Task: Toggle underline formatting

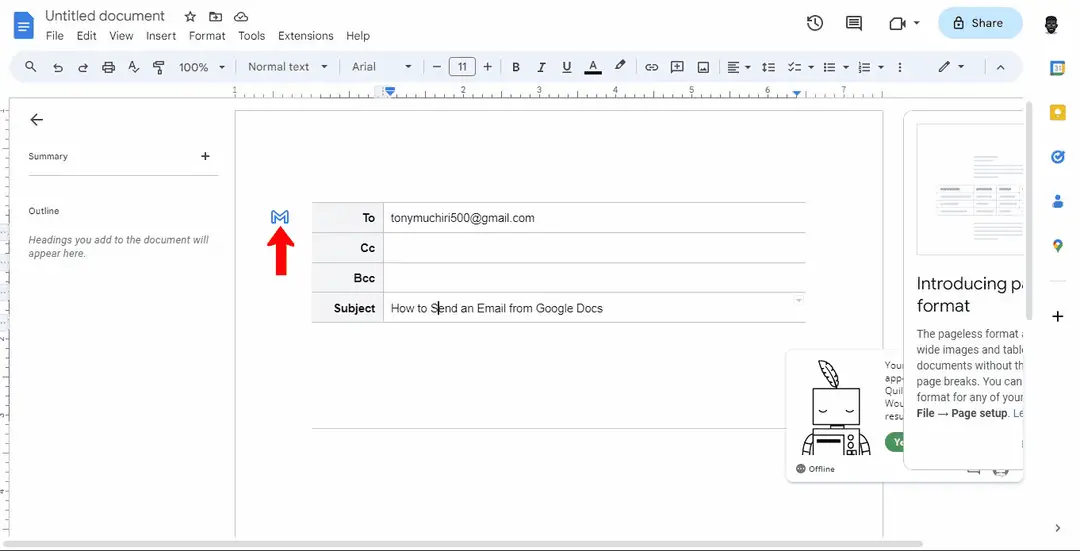Action: [567, 67]
